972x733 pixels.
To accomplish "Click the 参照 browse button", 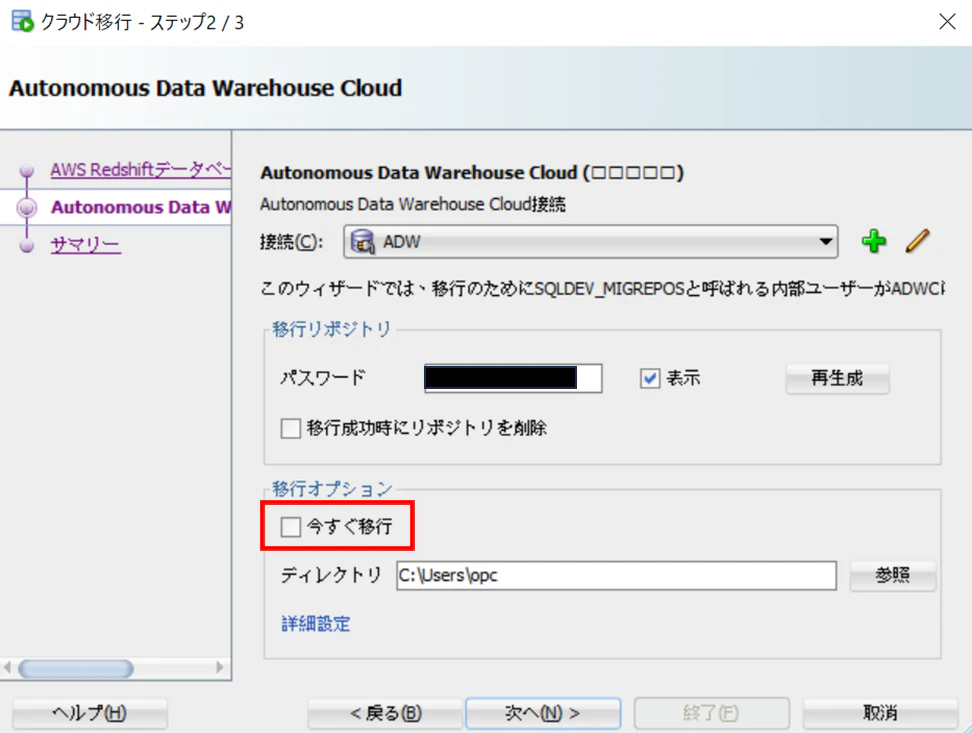I will click(x=893, y=575).
